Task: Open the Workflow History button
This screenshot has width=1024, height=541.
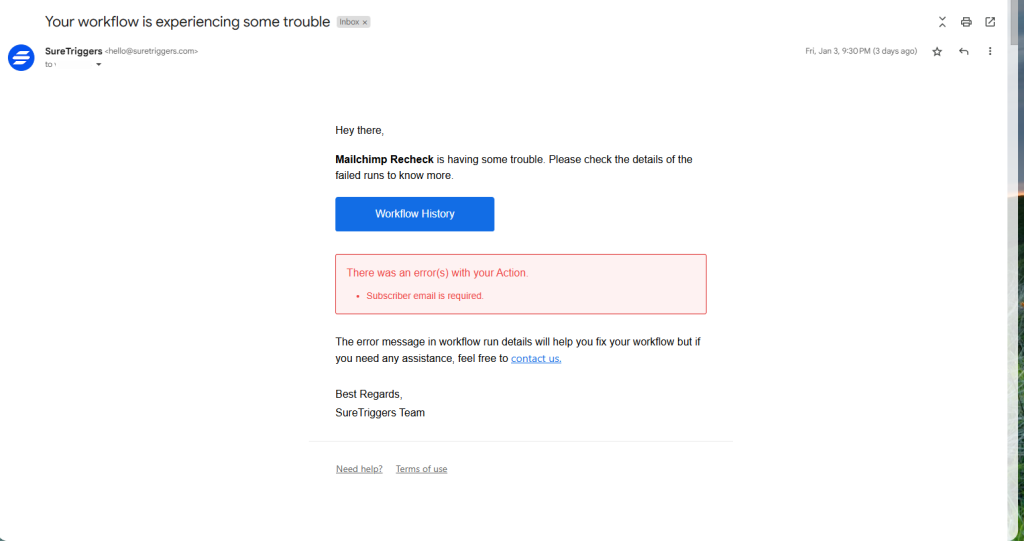Action: 414,214
